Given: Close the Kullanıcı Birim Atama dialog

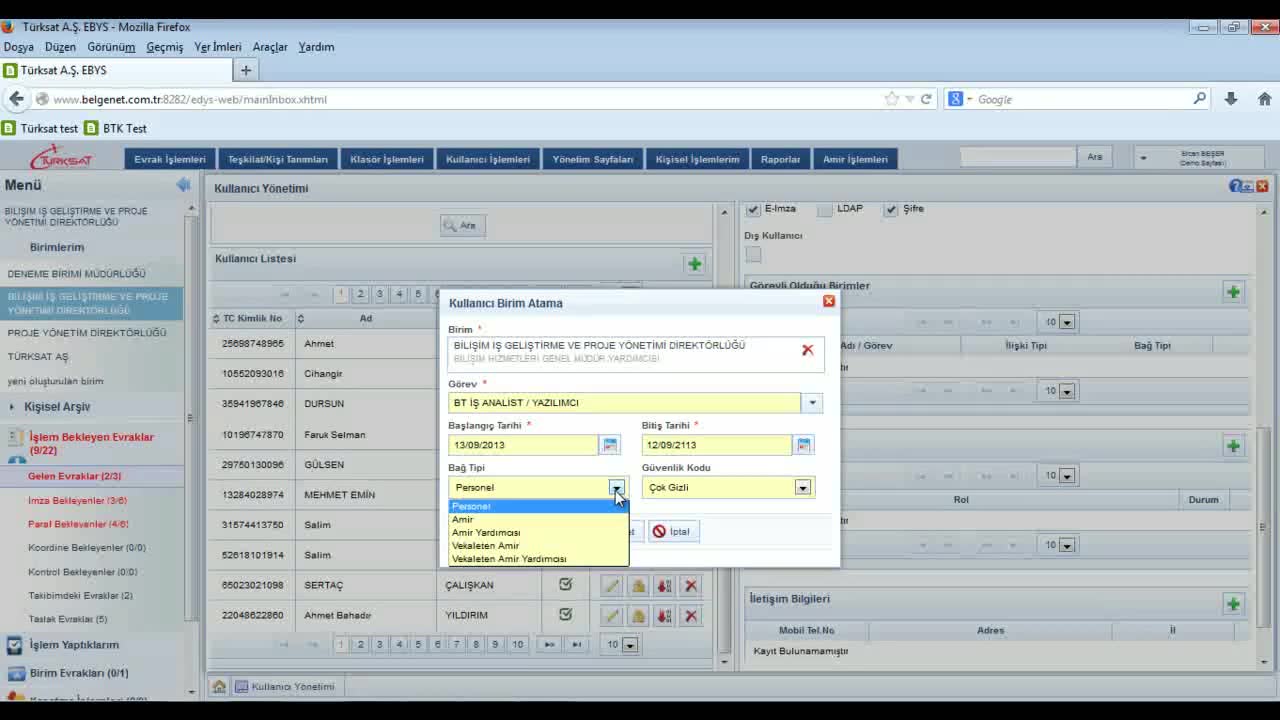Looking at the screenshot, I should point(828,301).
